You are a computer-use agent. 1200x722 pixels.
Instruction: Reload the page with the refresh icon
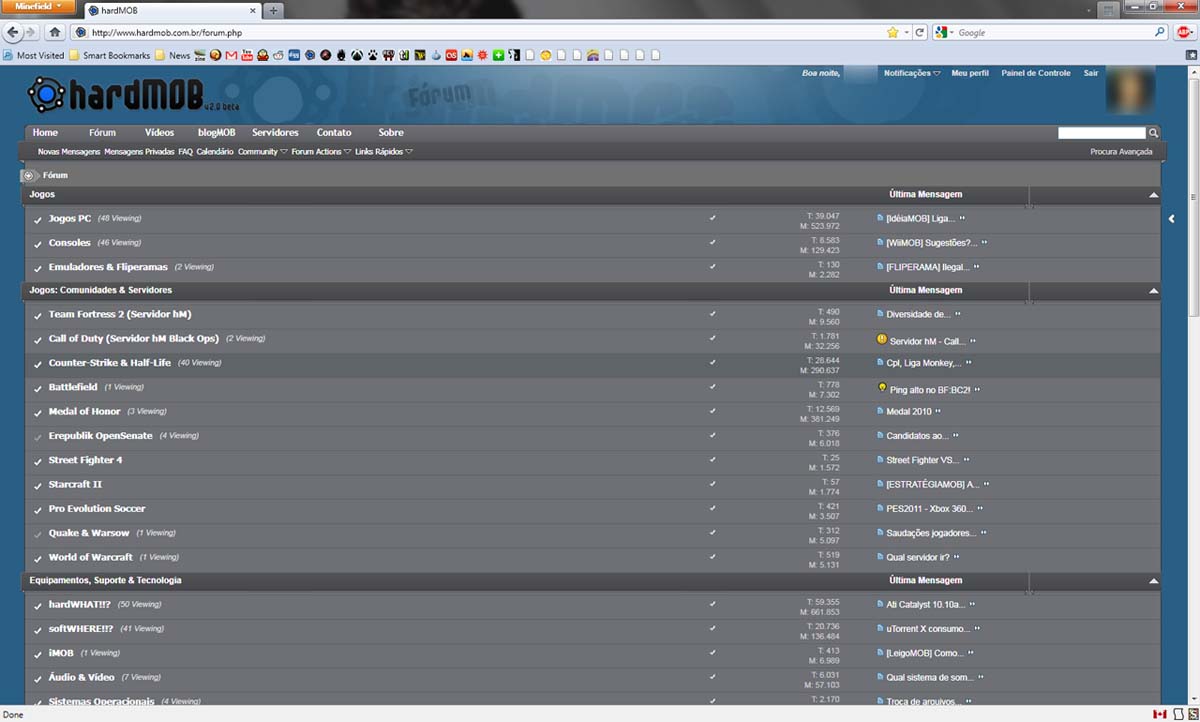click(920, 32)
